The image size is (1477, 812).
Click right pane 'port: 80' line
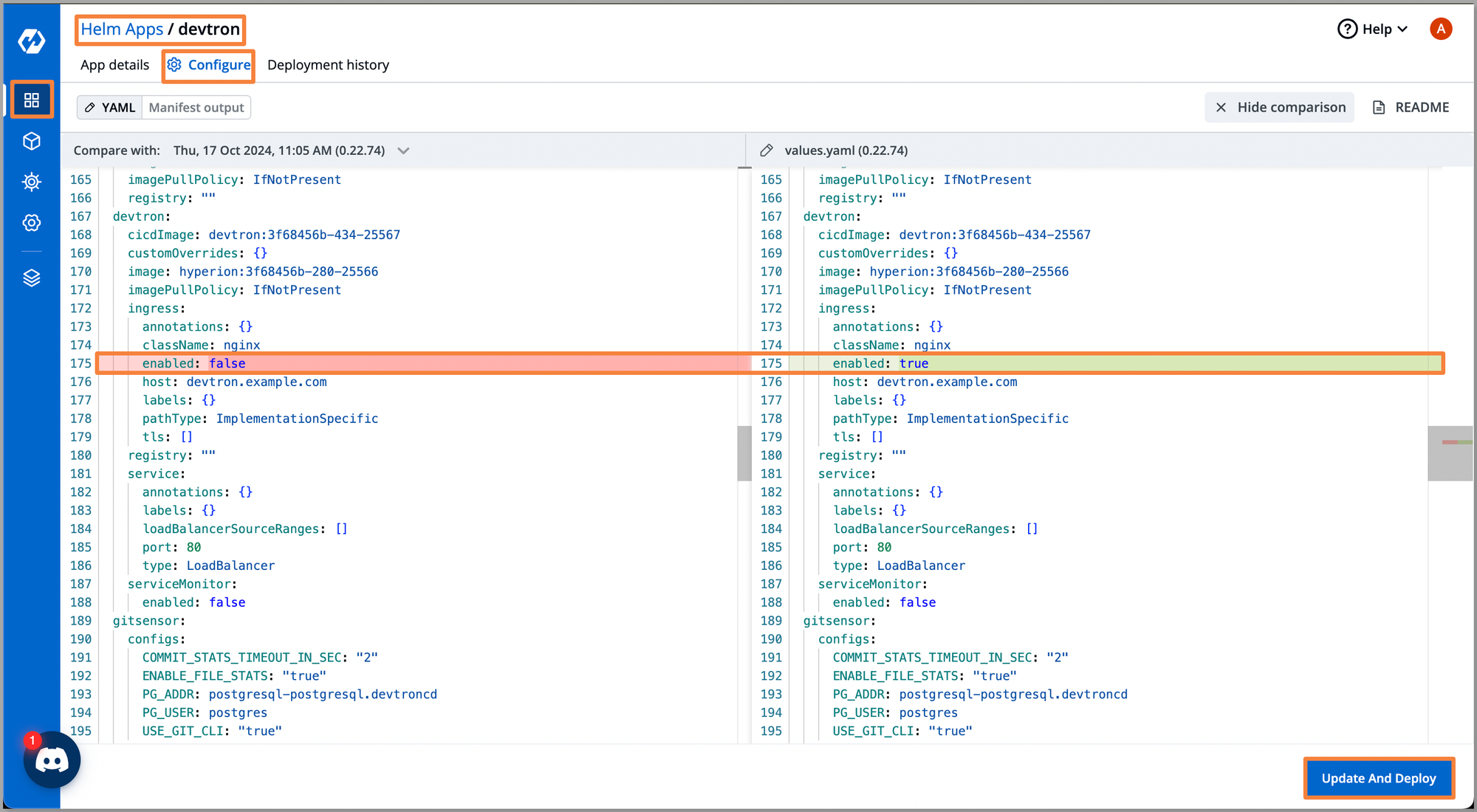click(862, 547)
